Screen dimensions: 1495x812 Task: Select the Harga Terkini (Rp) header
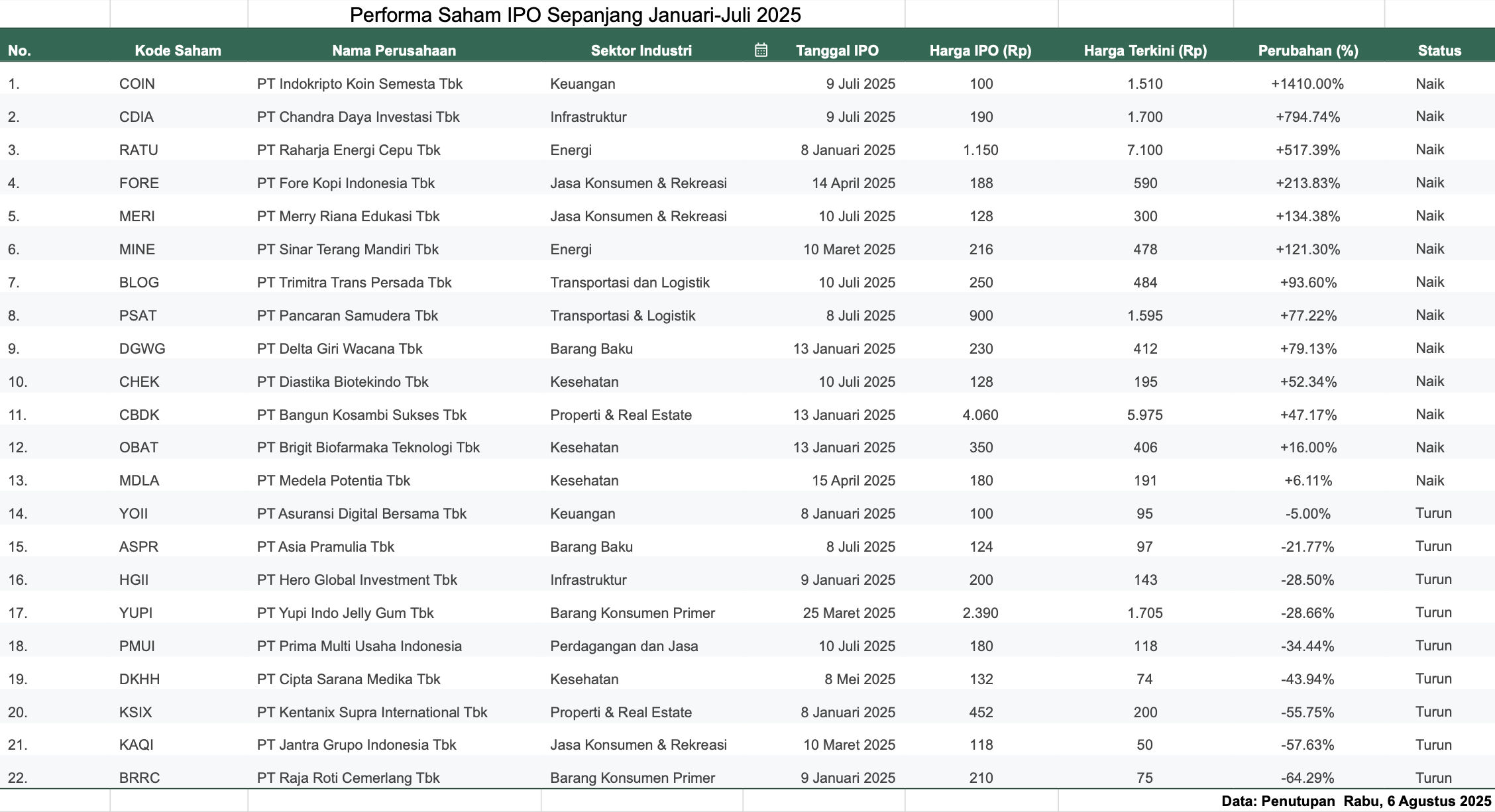pyautogui.click(x=1145, y=50)
